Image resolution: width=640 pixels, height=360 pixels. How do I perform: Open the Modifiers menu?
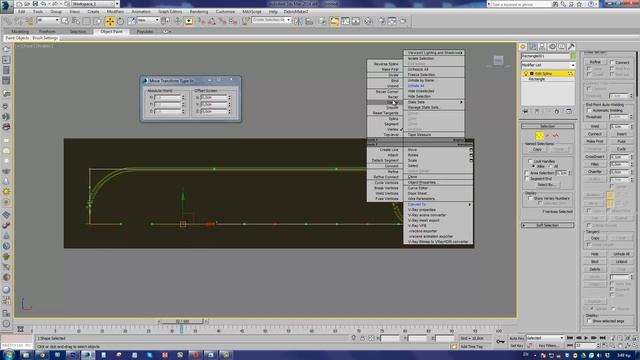pyautogui.click(x=115, y=11)
